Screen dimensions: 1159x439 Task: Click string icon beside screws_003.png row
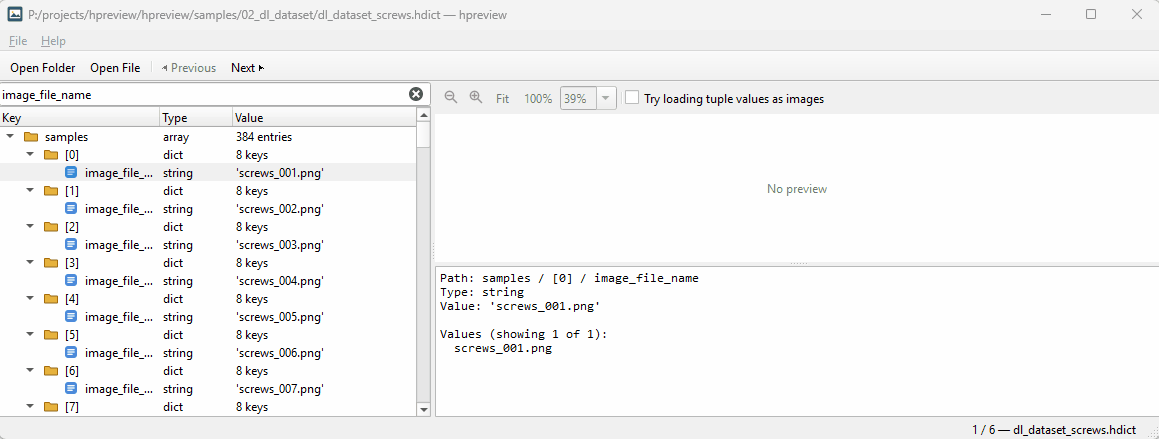click(x=71, y=245)
